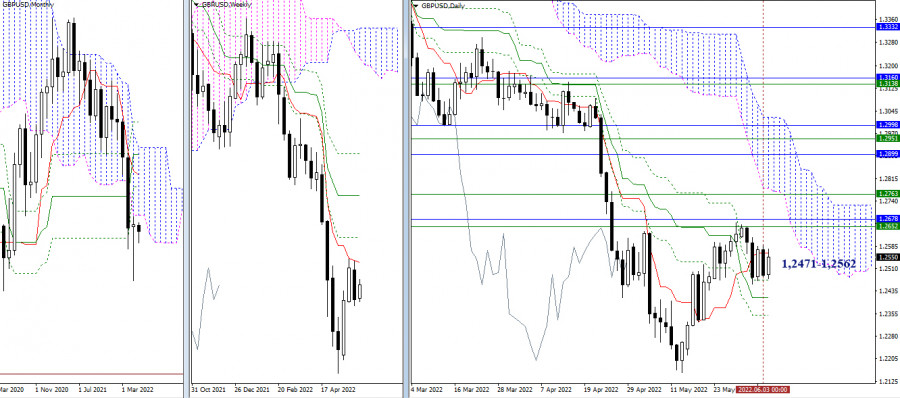
Task: Click the 1,2471-1,2562 text annotation
Action: click(x=818, y=264)
